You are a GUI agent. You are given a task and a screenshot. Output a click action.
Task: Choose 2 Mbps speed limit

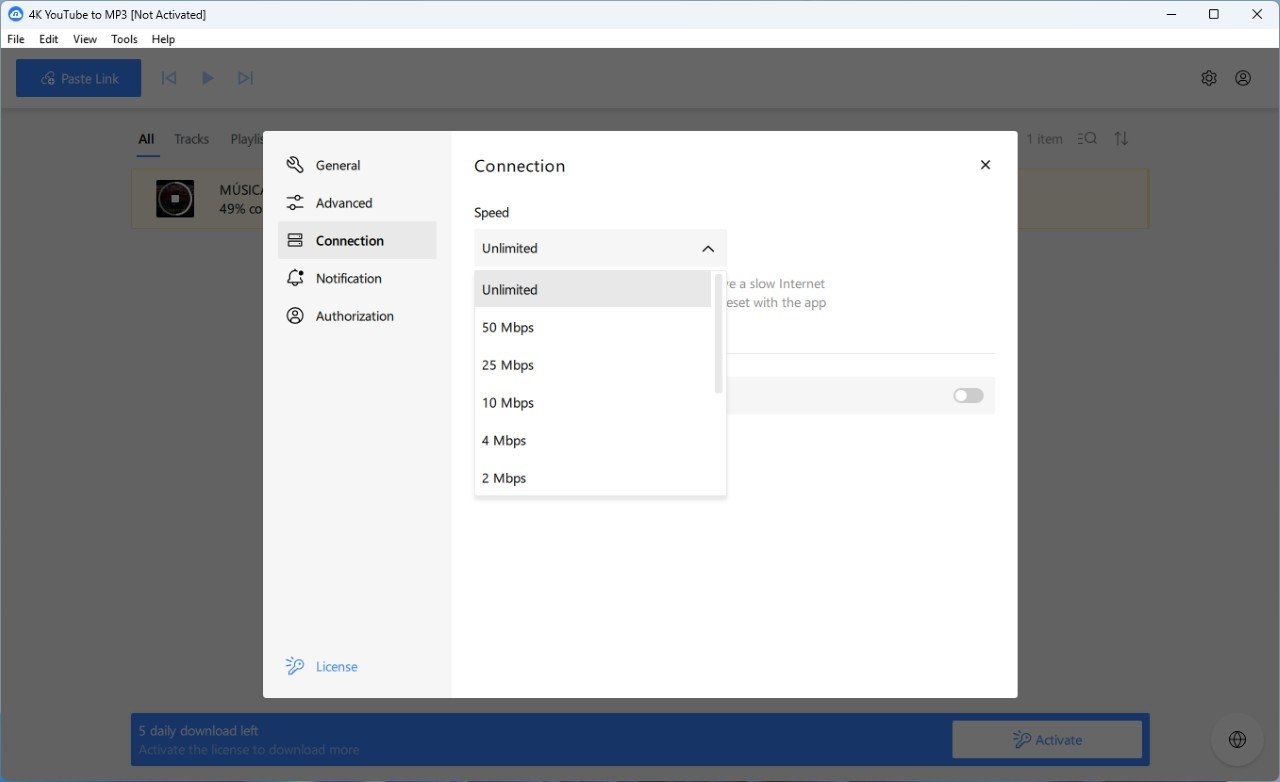(x=593, y=478)
